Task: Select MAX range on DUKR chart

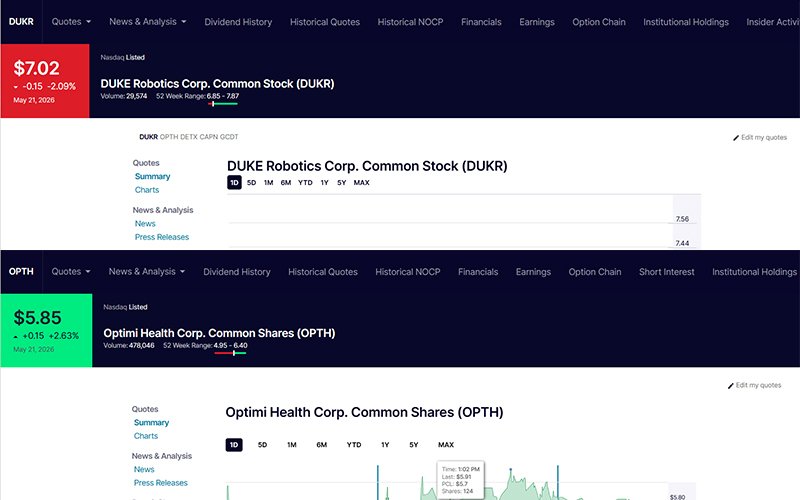Action: tap(361, 183)
